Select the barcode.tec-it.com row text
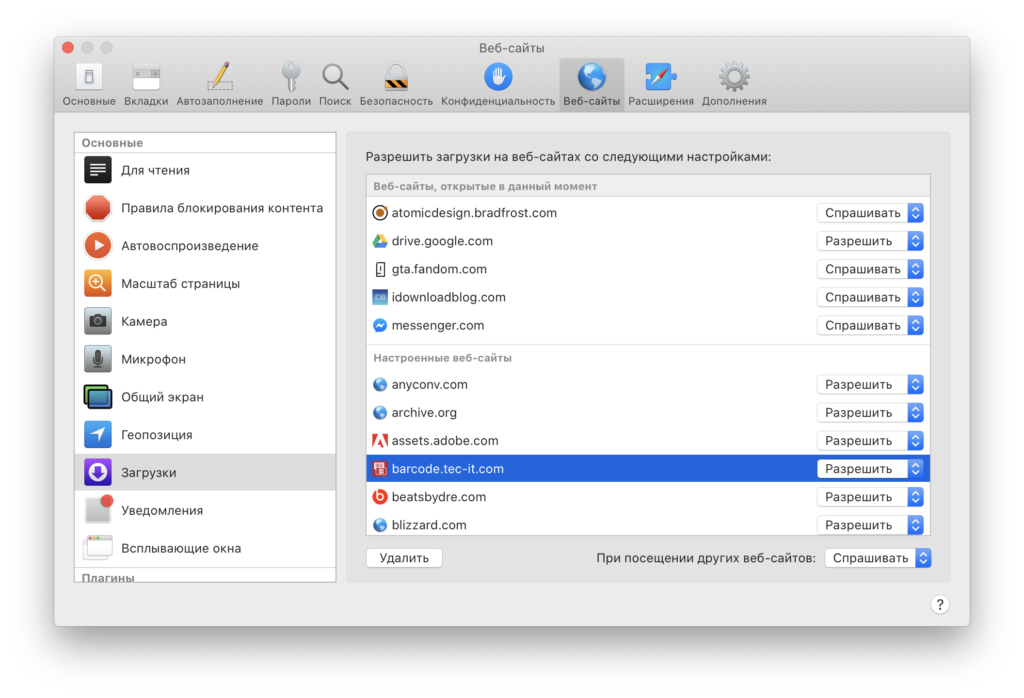The height and width of the screenshot is (698, 1024). click(447, 469)
